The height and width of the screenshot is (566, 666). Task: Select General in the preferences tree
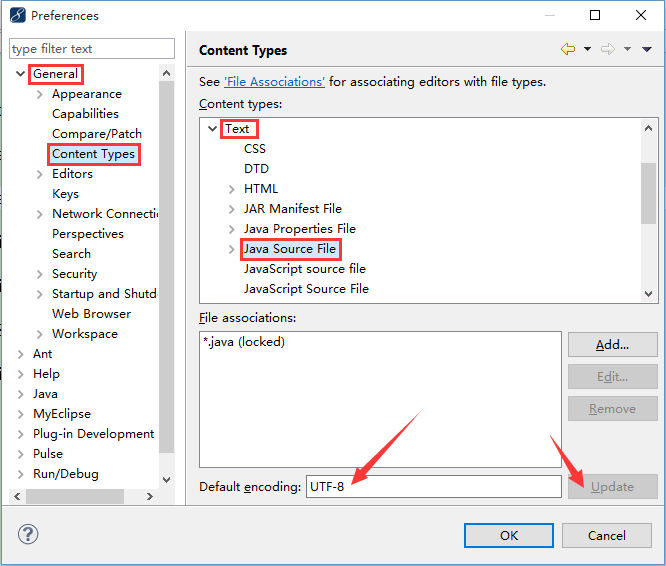[56, 74]
